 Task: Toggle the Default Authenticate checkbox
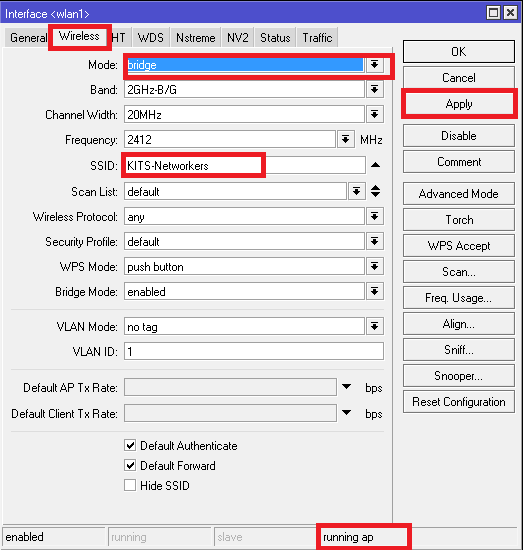point(130,445)
